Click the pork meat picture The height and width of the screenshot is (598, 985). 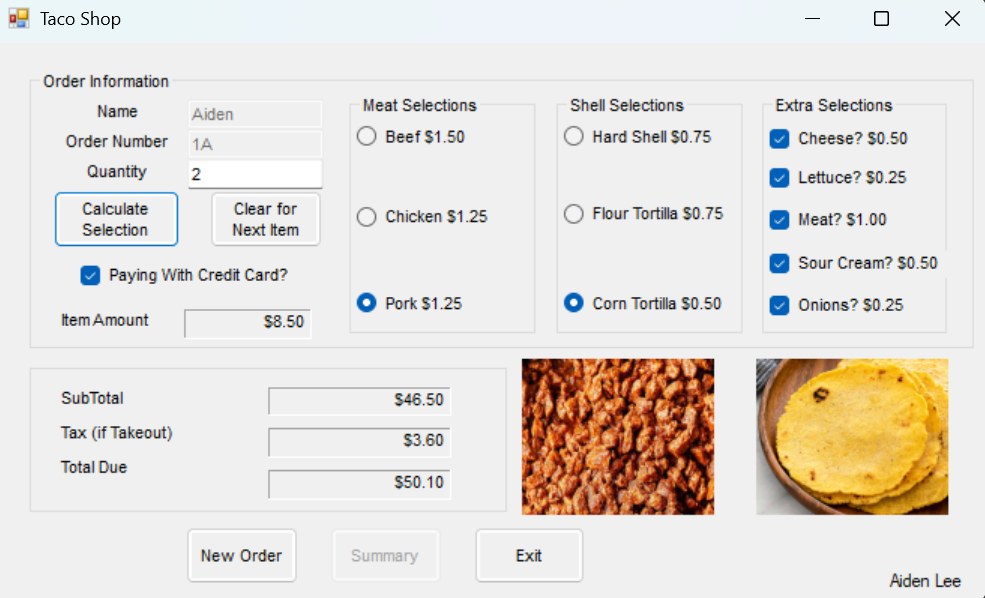click(618, 436)
